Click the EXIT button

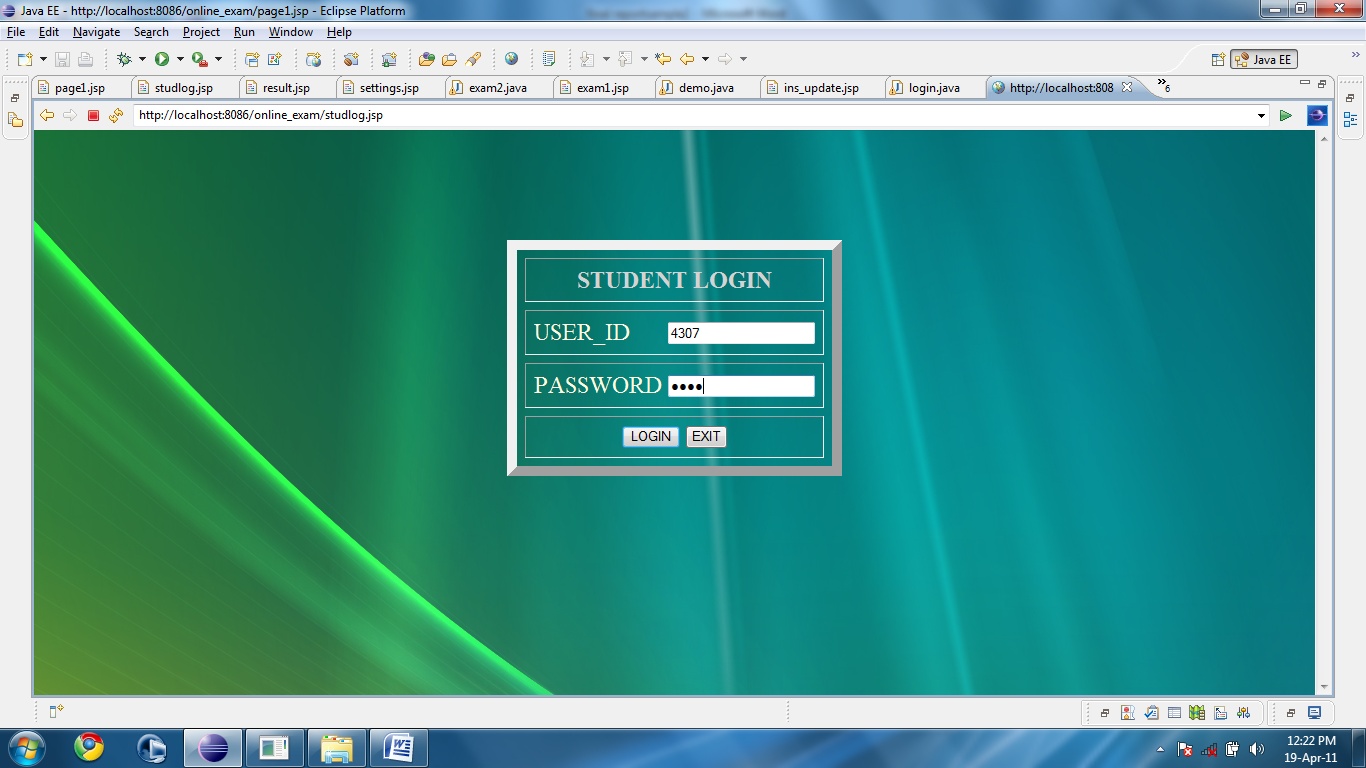pyautogui.click(x=706, y=436)
